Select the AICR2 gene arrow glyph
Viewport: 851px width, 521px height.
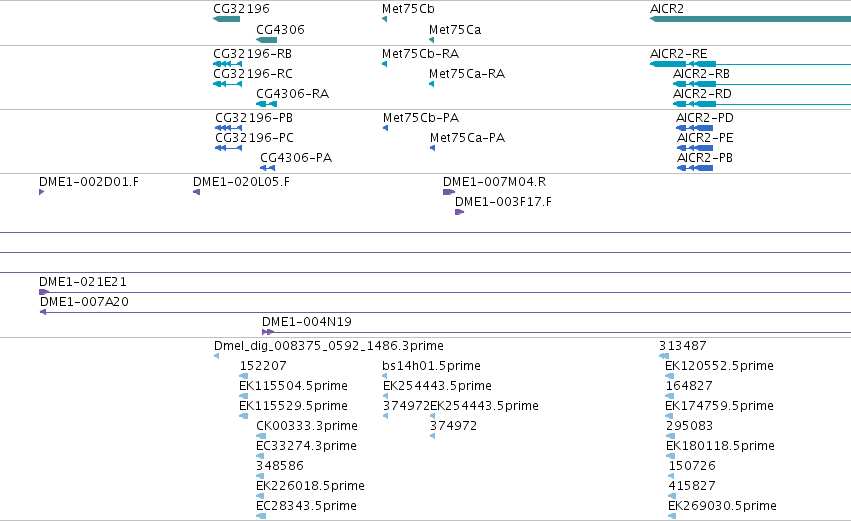coord(750,19)
